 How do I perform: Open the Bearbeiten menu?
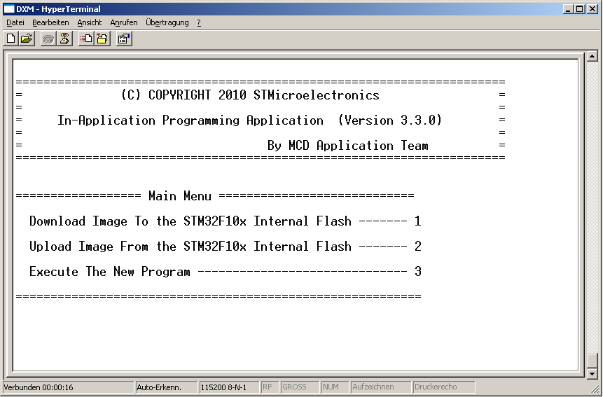[x=51, y=23]
